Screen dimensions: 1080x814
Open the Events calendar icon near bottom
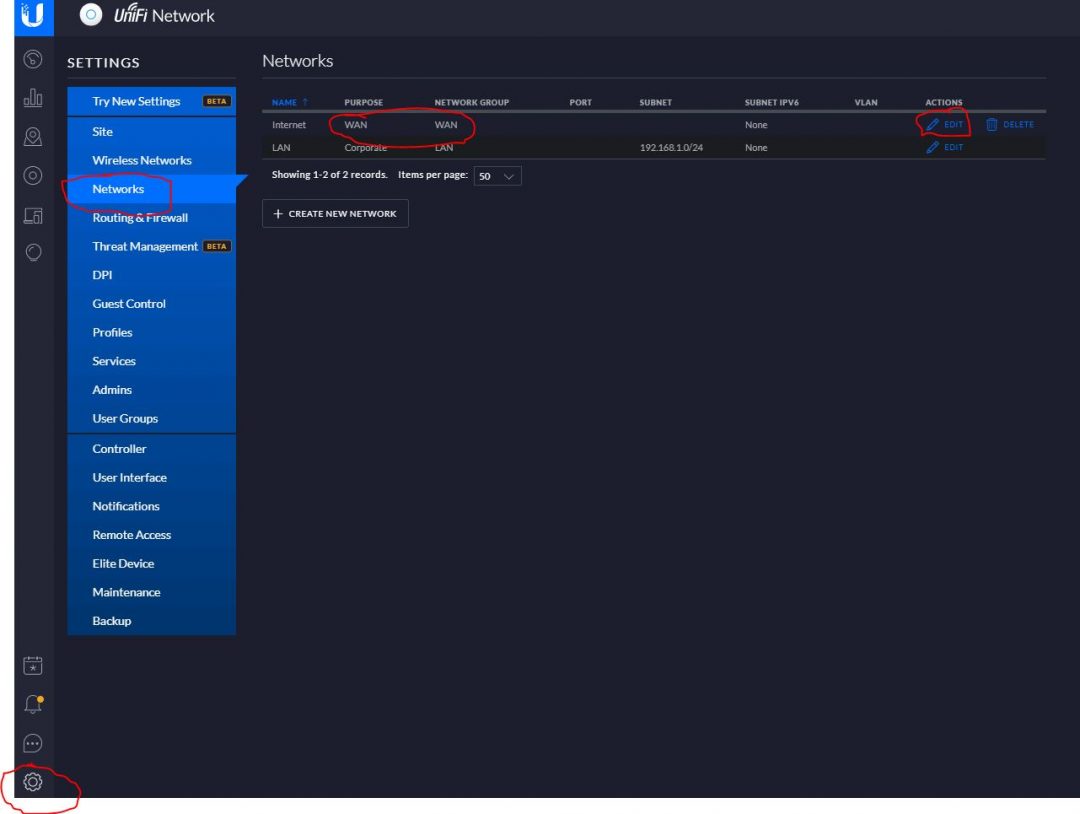pyautogui.click(x=32, y=665)
